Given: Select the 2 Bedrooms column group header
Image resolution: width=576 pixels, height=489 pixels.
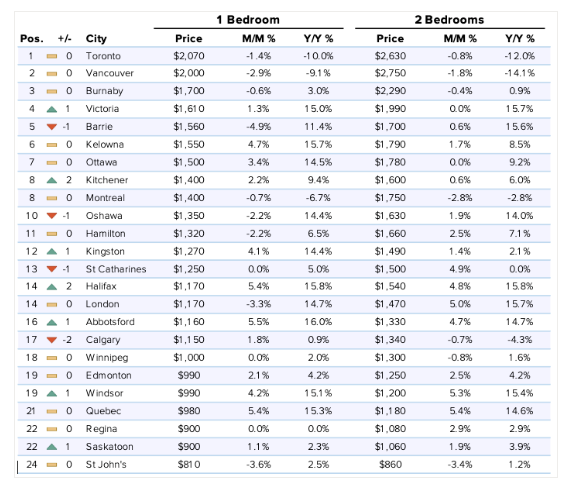Looking at the screenshot, I should [x=449, y=19].
